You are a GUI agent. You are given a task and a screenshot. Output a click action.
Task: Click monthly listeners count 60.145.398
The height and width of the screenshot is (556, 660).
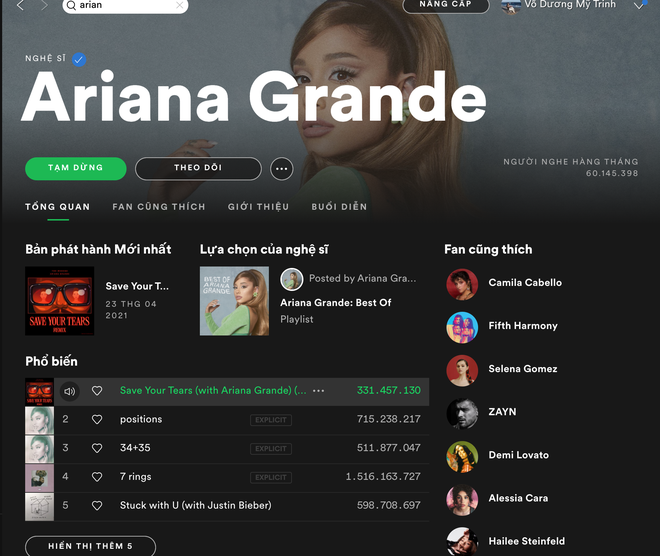point(612,173)
